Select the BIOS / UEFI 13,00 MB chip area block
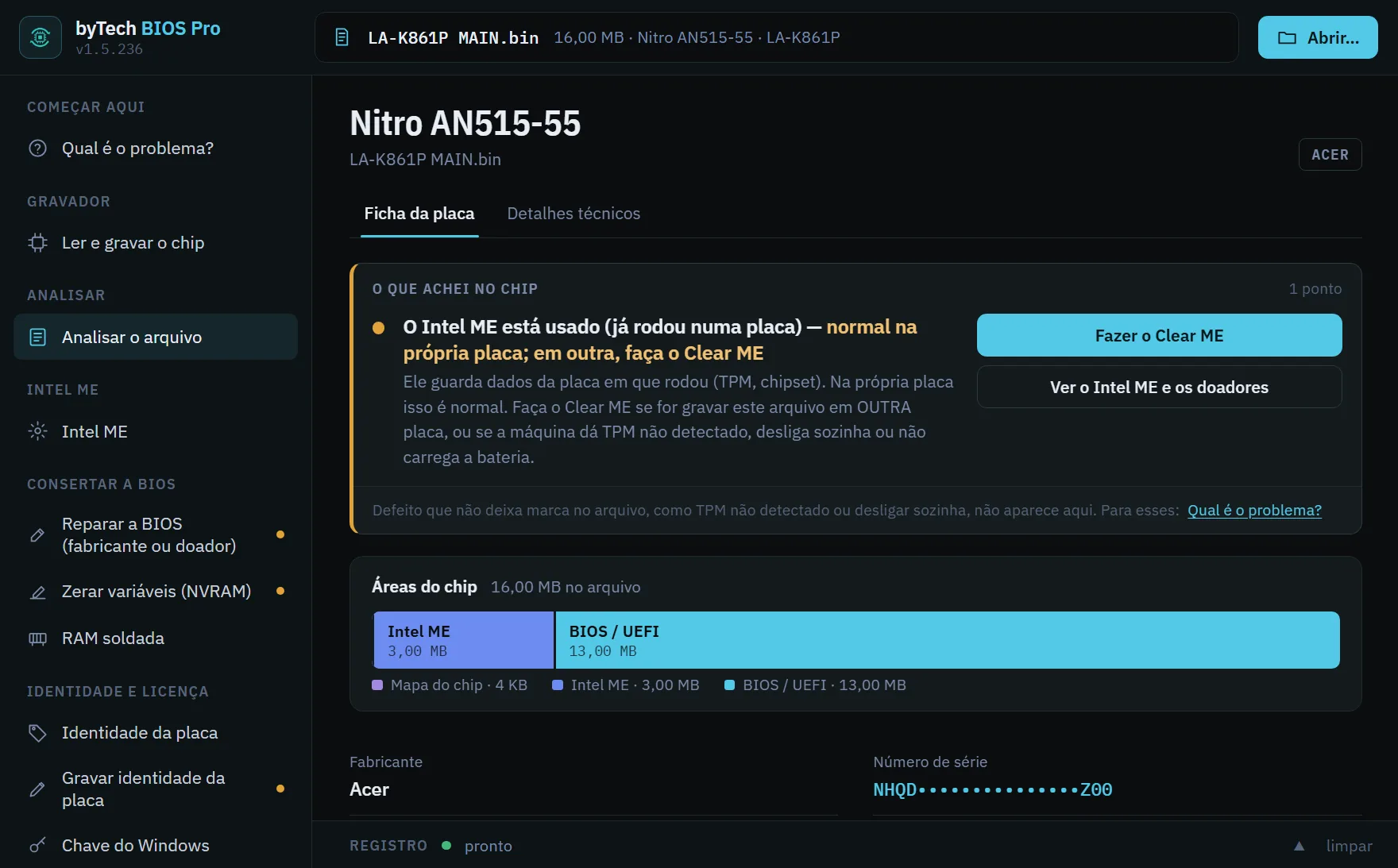 pos(948,640)
